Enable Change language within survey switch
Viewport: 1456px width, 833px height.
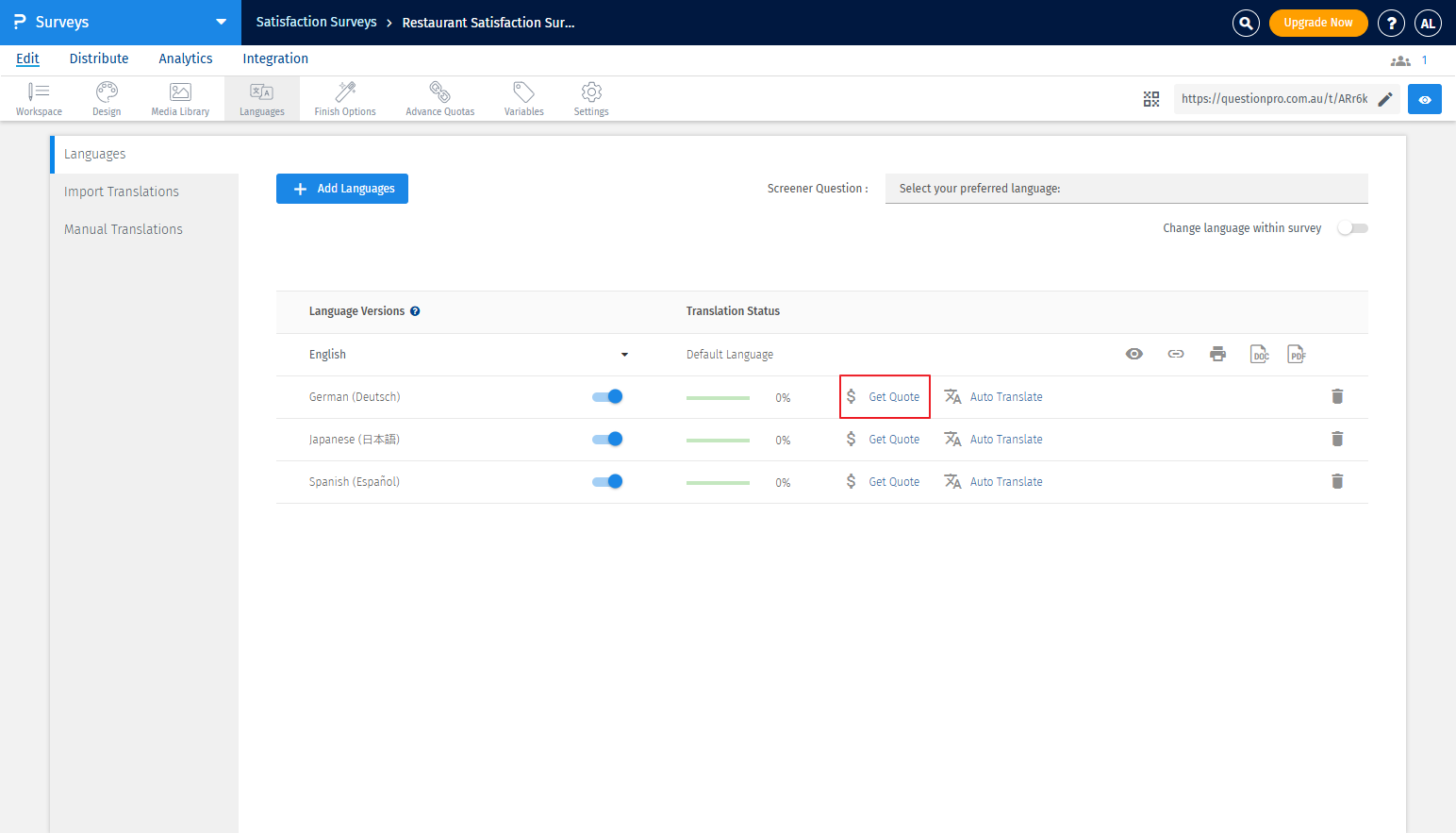(1351, 228)
